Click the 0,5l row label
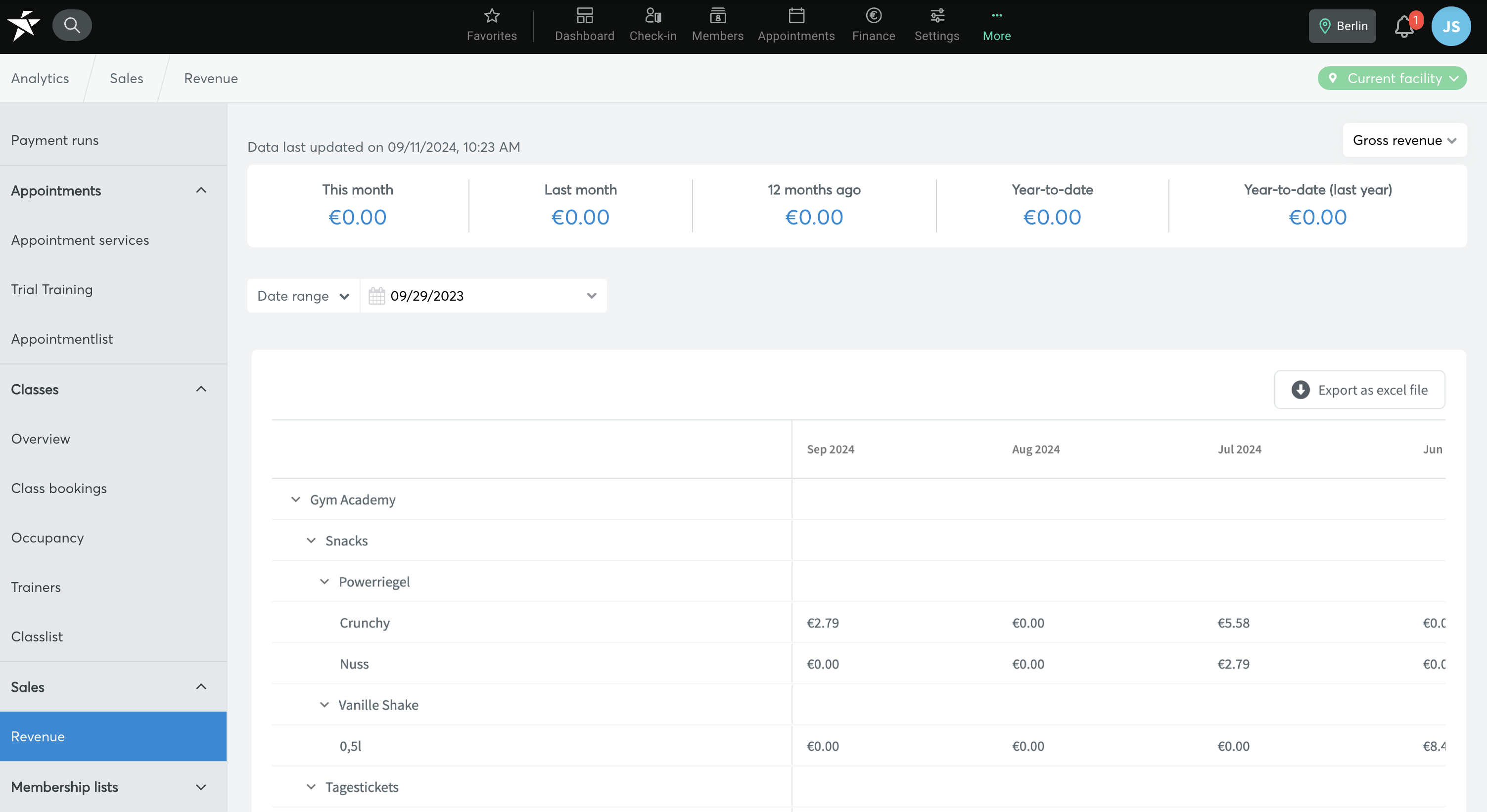 (350, 746)
